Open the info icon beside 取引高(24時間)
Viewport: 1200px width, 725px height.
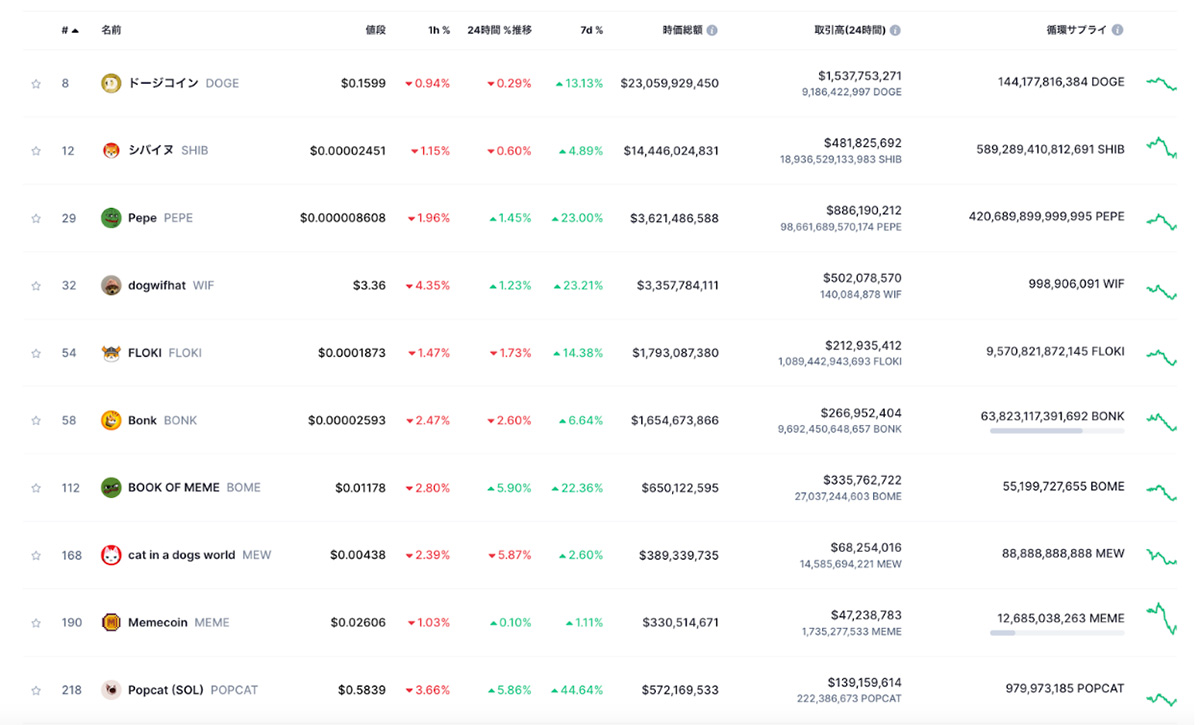(895, 30)
